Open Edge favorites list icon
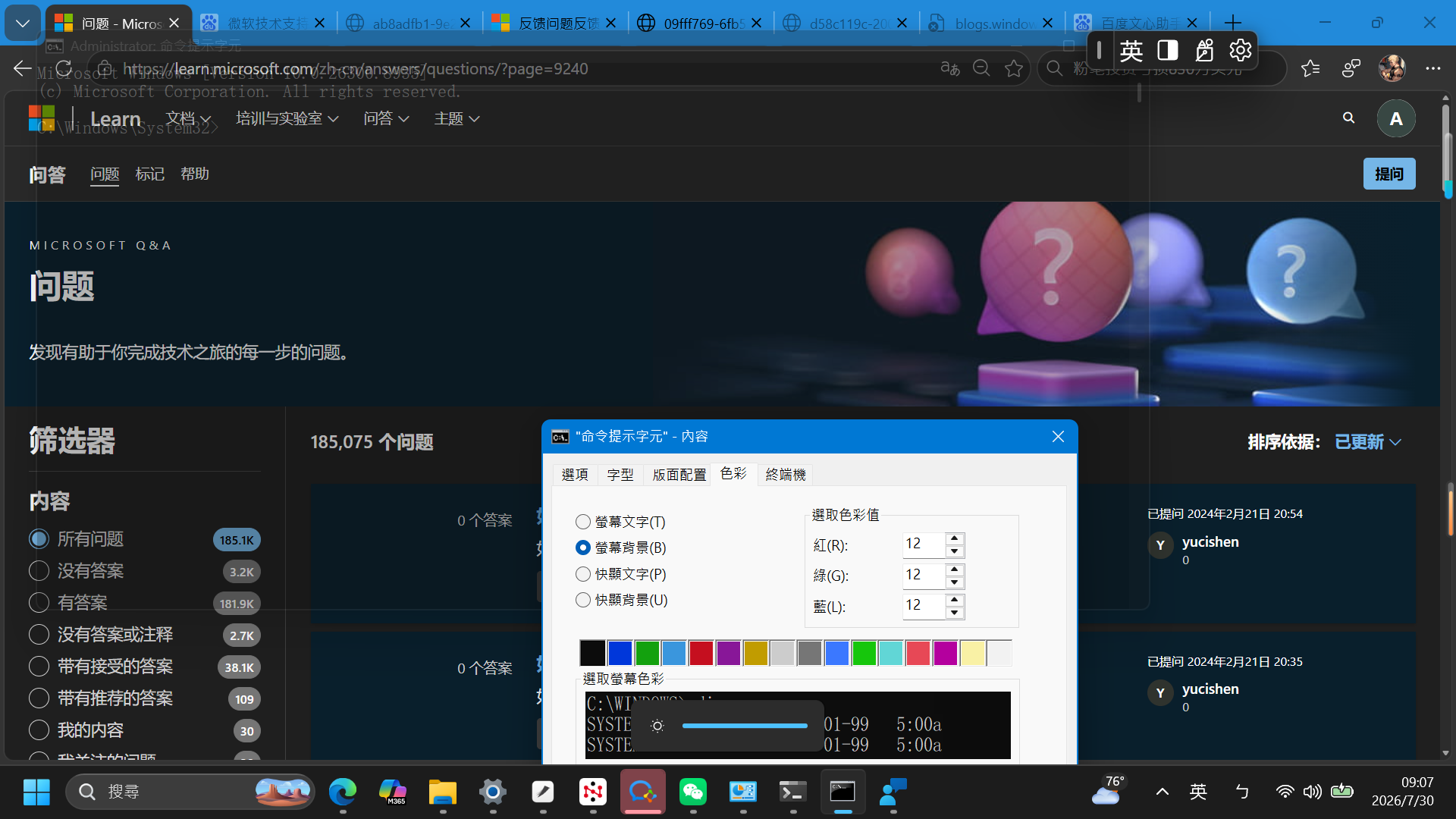 click(x=1310, y=68)
